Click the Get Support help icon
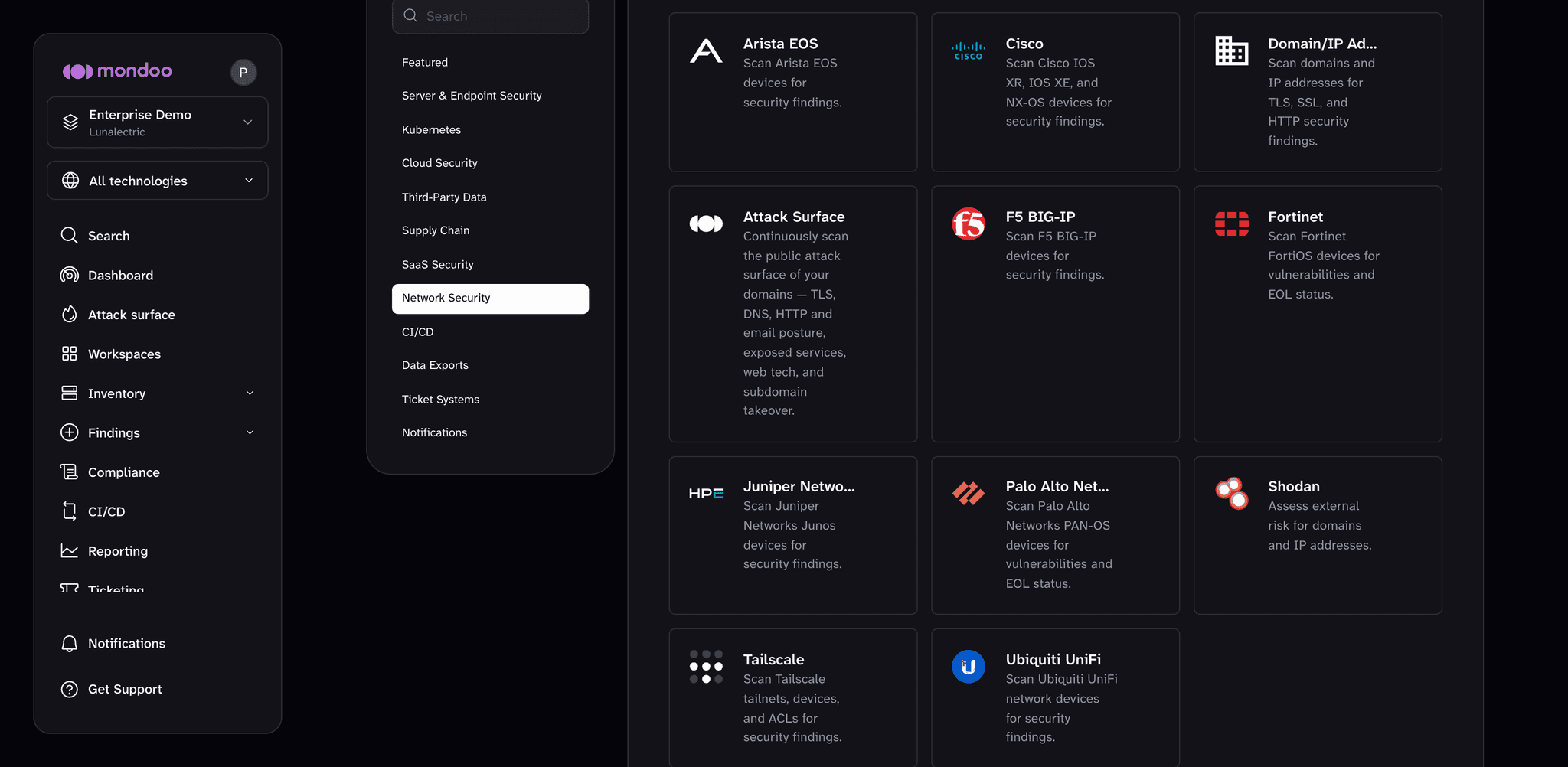This screenshot has height=767, width=1568. click(x=69, y=689)
